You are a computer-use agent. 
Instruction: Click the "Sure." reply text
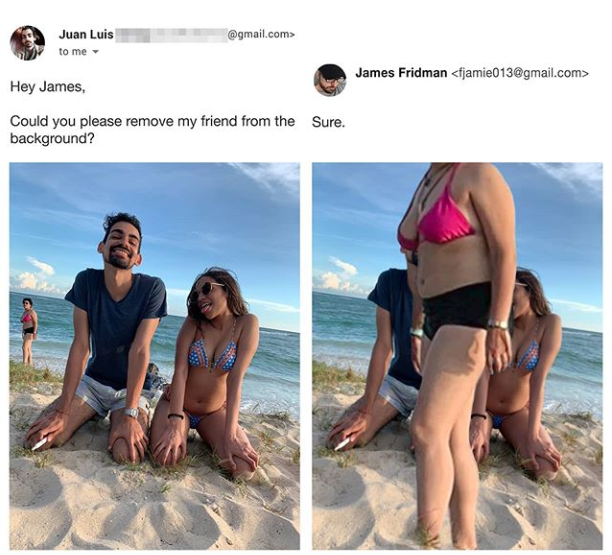point(328,123)
